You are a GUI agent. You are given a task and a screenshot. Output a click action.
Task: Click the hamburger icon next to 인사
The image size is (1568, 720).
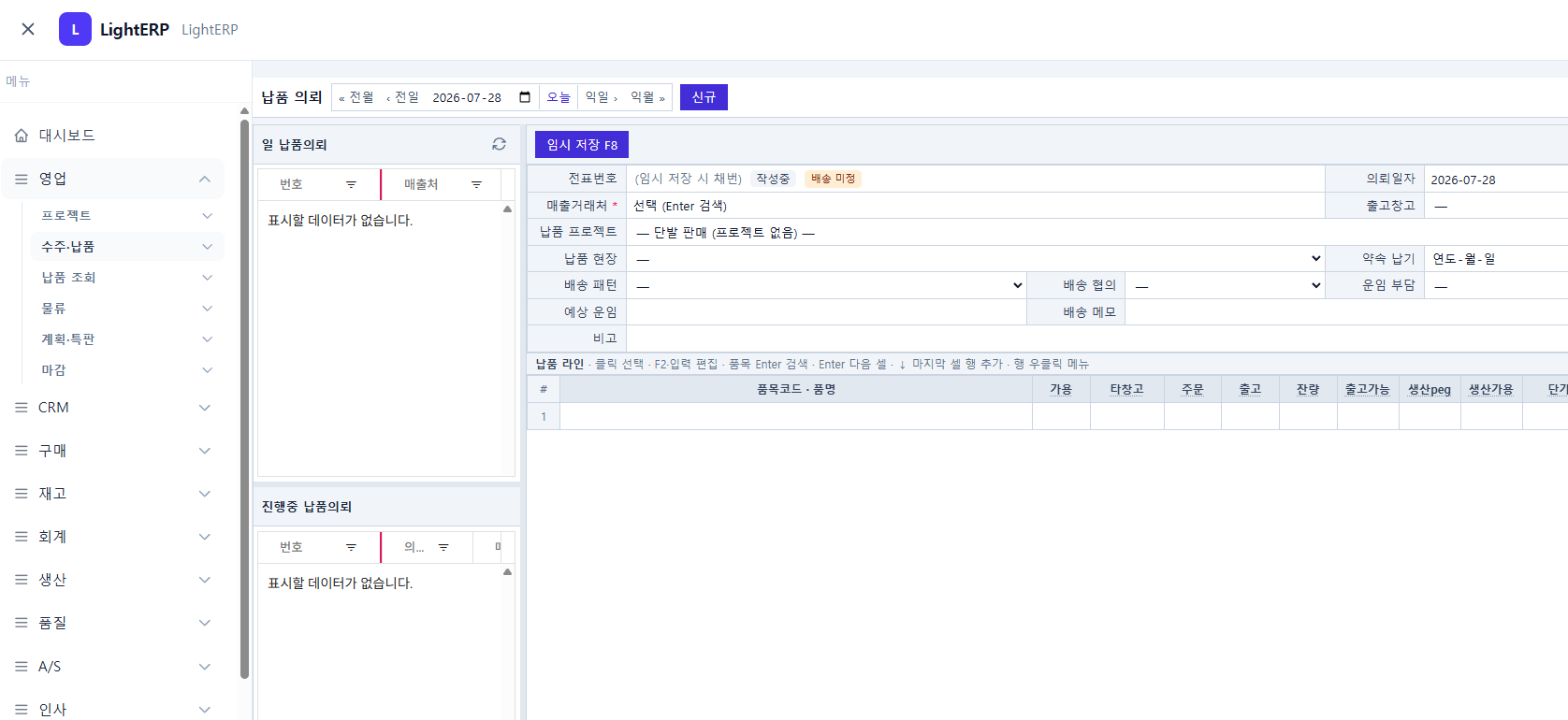pos(22,710)
